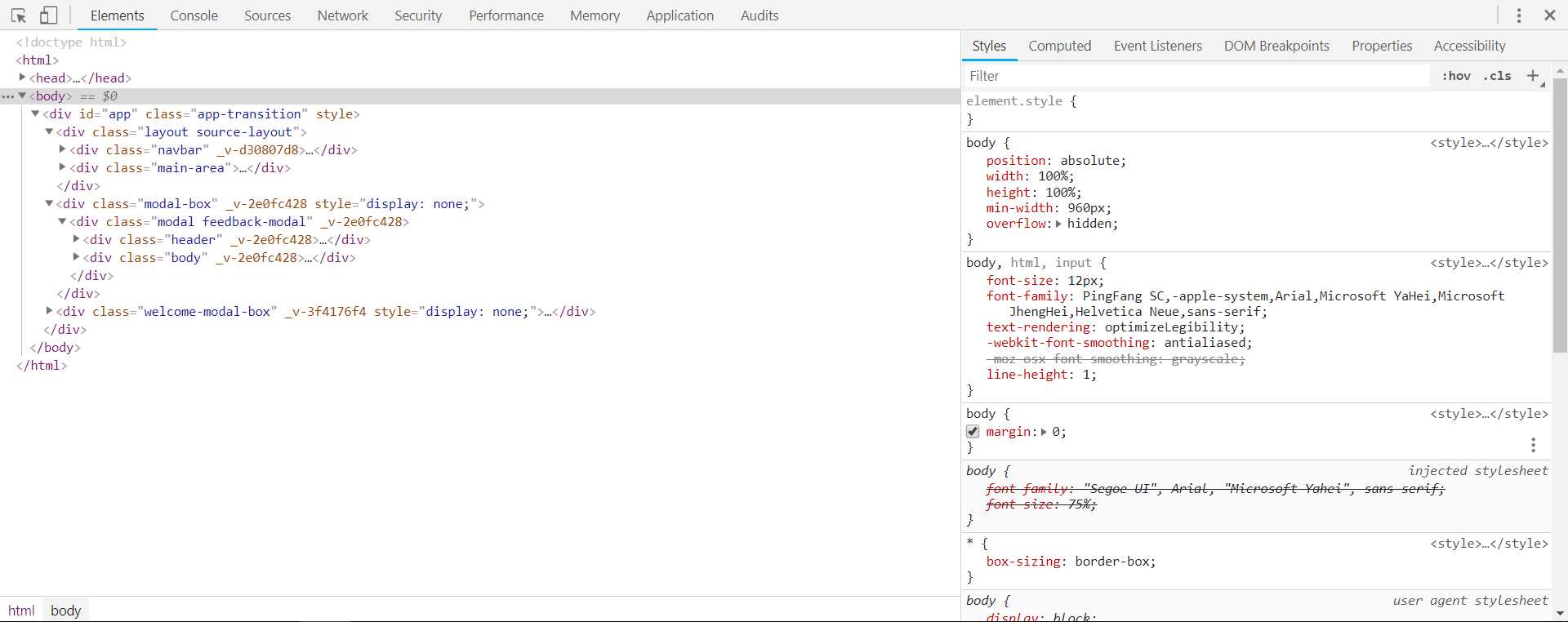The height and width of the screenshot is (622, 1568).
Task: Select the Elements tab
Action: click(118, 16)
